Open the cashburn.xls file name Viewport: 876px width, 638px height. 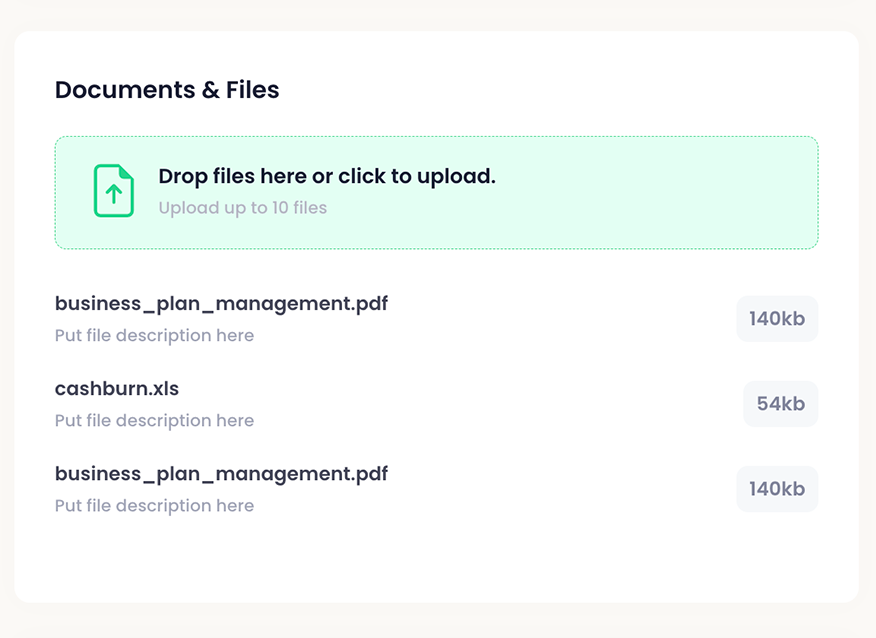(117, 389)
